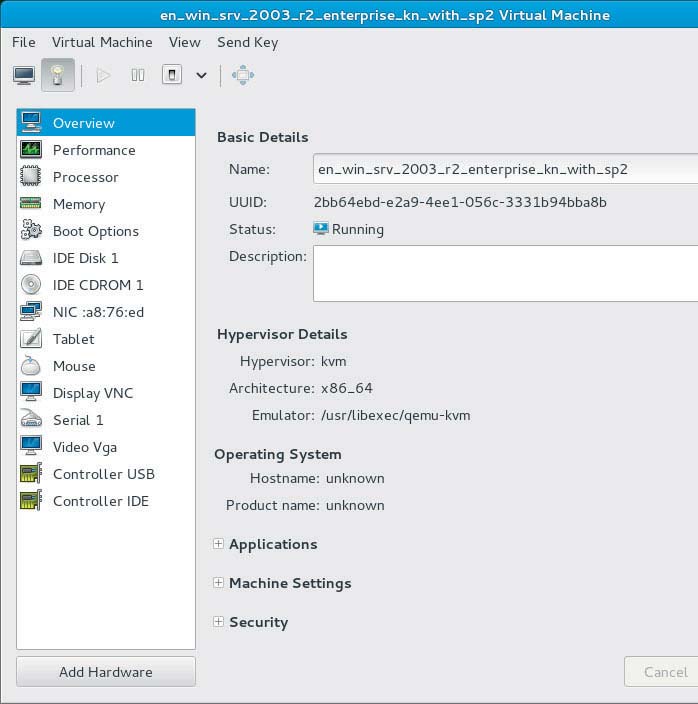Image resolution: width=698 pixels, height=704 pixels.
Task: Click the Running status text
Action: 358,229
